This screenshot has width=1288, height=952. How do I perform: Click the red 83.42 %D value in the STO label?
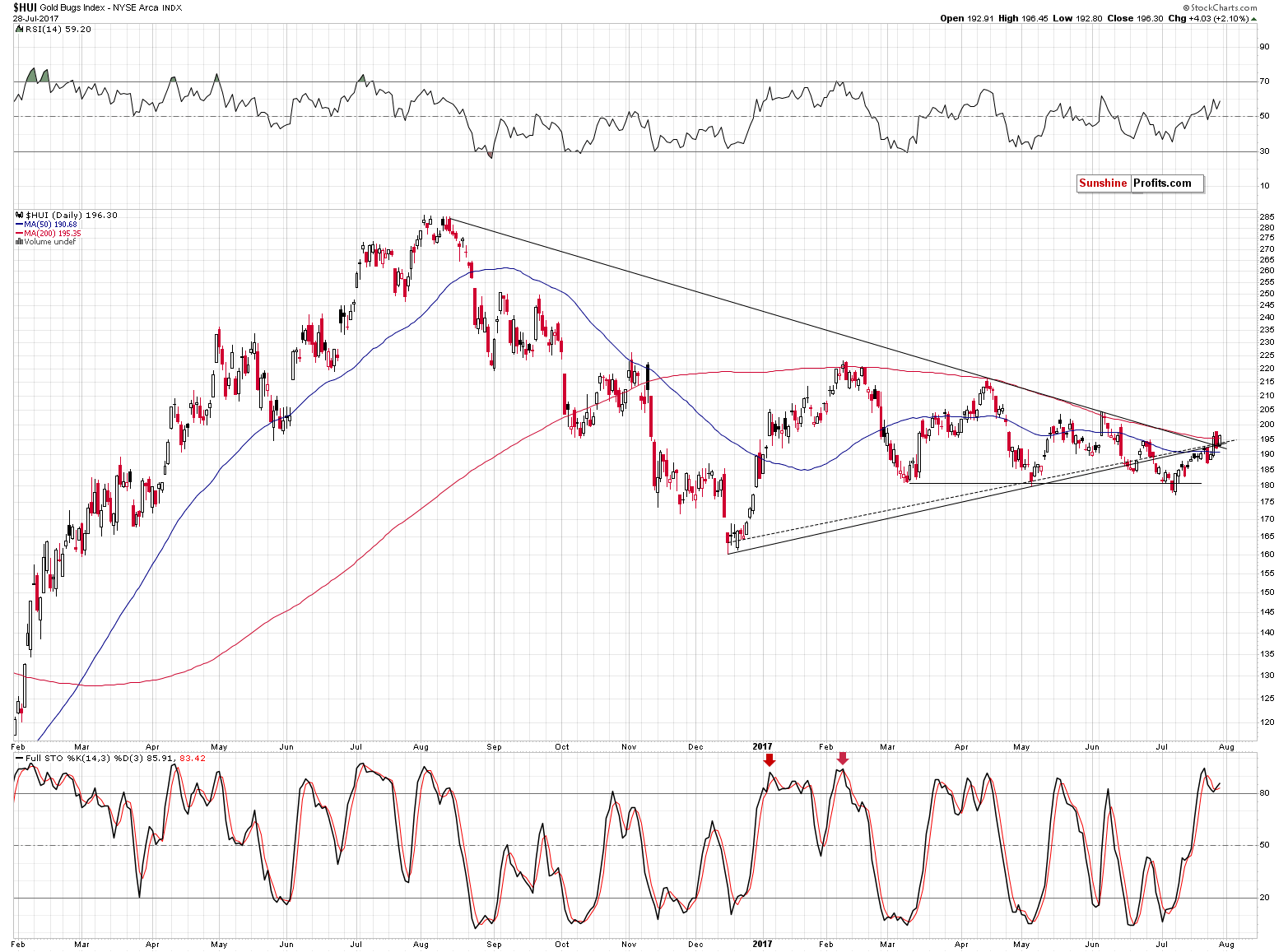point(192,758)
